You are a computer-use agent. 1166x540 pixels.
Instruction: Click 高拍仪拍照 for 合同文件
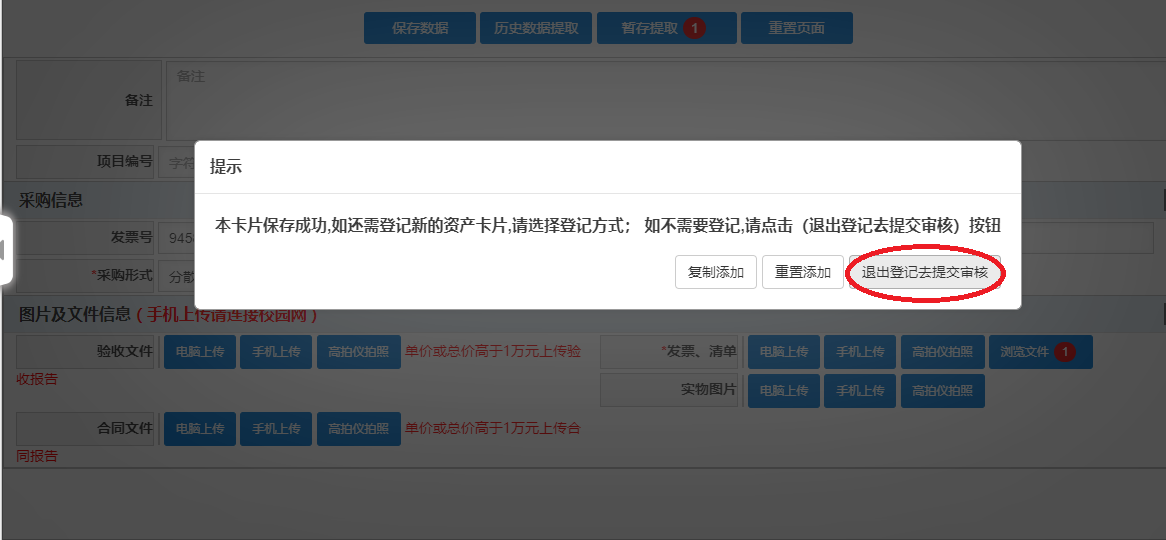358,428
